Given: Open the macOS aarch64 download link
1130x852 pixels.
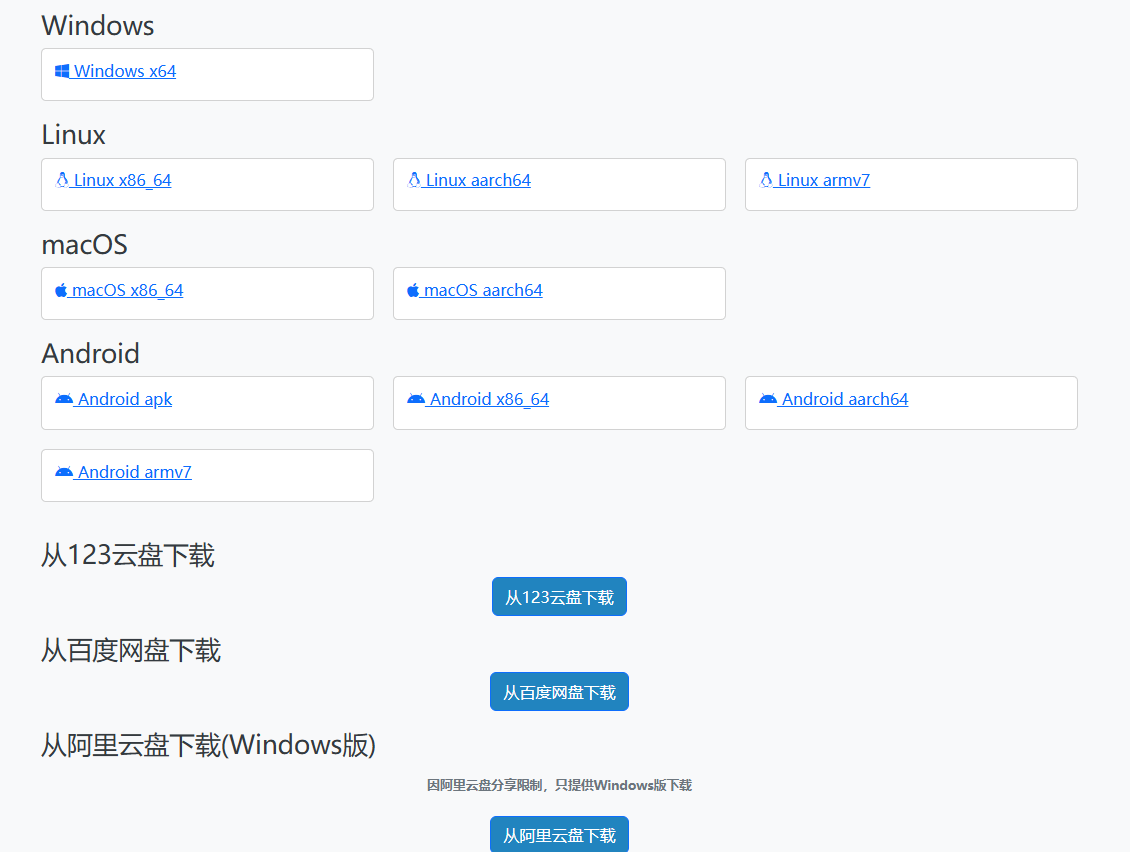Looking at the screenshot, I should click(483, 290).
